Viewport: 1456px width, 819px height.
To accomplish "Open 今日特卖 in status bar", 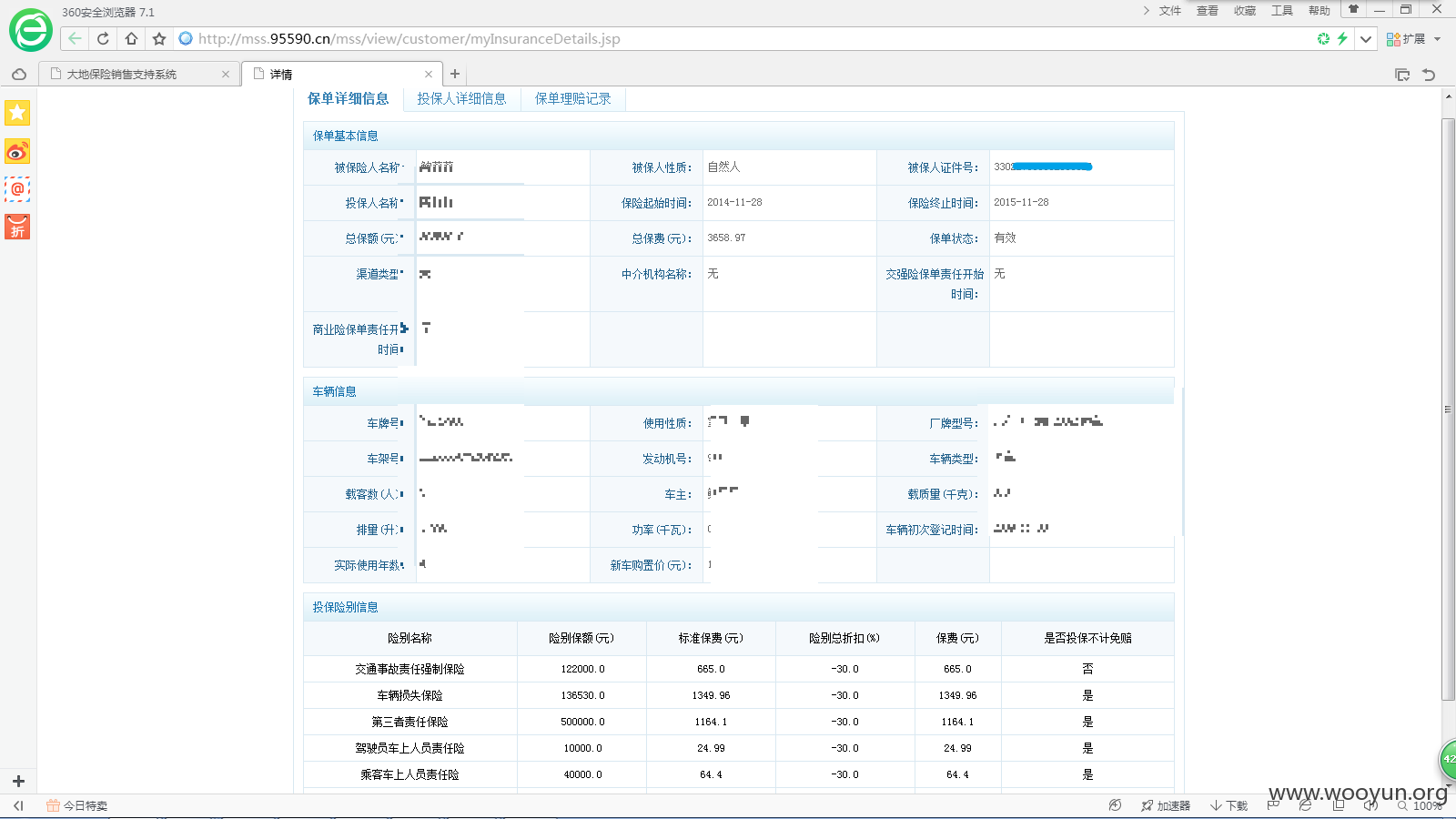I will [77, 805].
